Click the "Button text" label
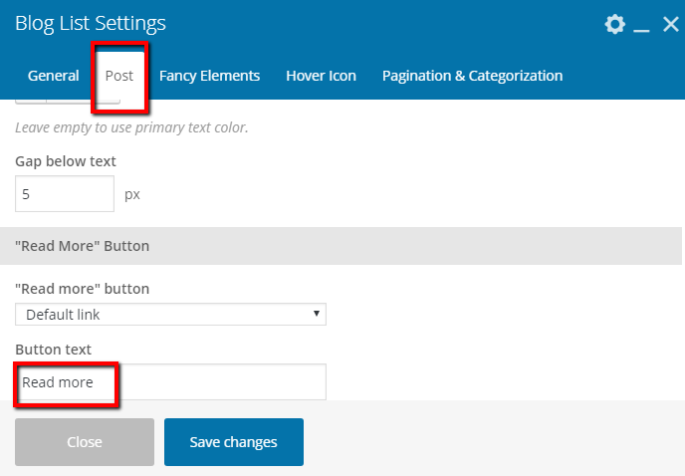This screenshot has height=476, width=685. tap(53, 349)
